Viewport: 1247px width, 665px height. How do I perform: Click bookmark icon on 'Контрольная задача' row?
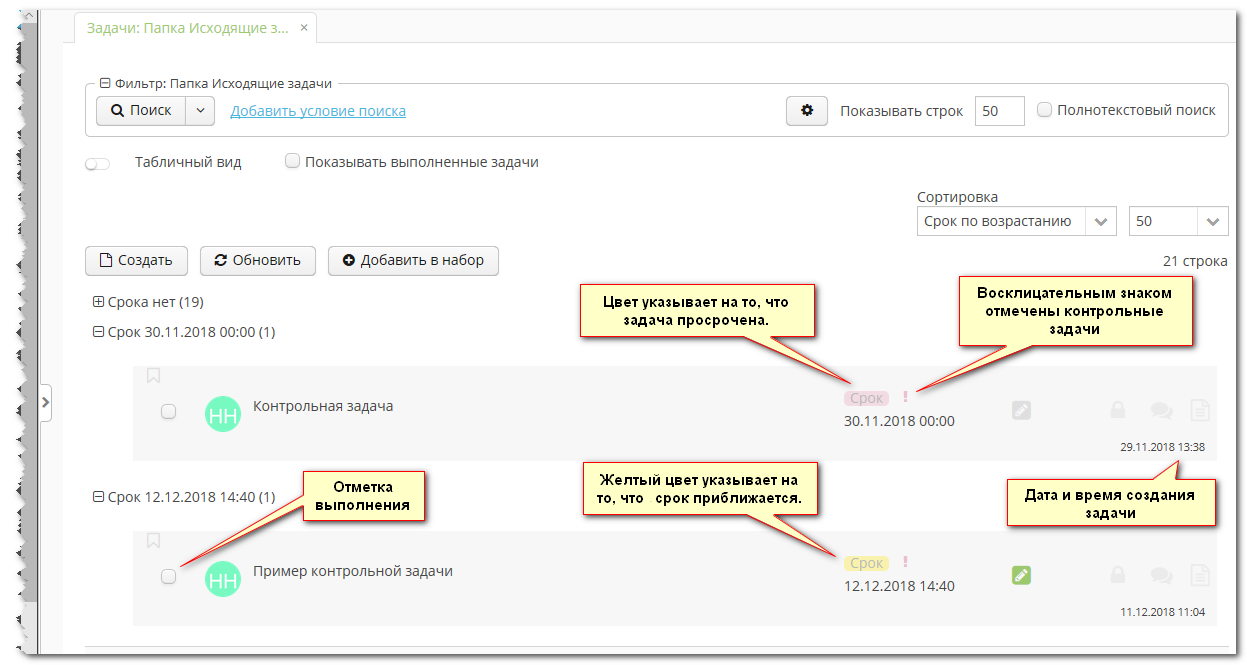click(154, 376)
